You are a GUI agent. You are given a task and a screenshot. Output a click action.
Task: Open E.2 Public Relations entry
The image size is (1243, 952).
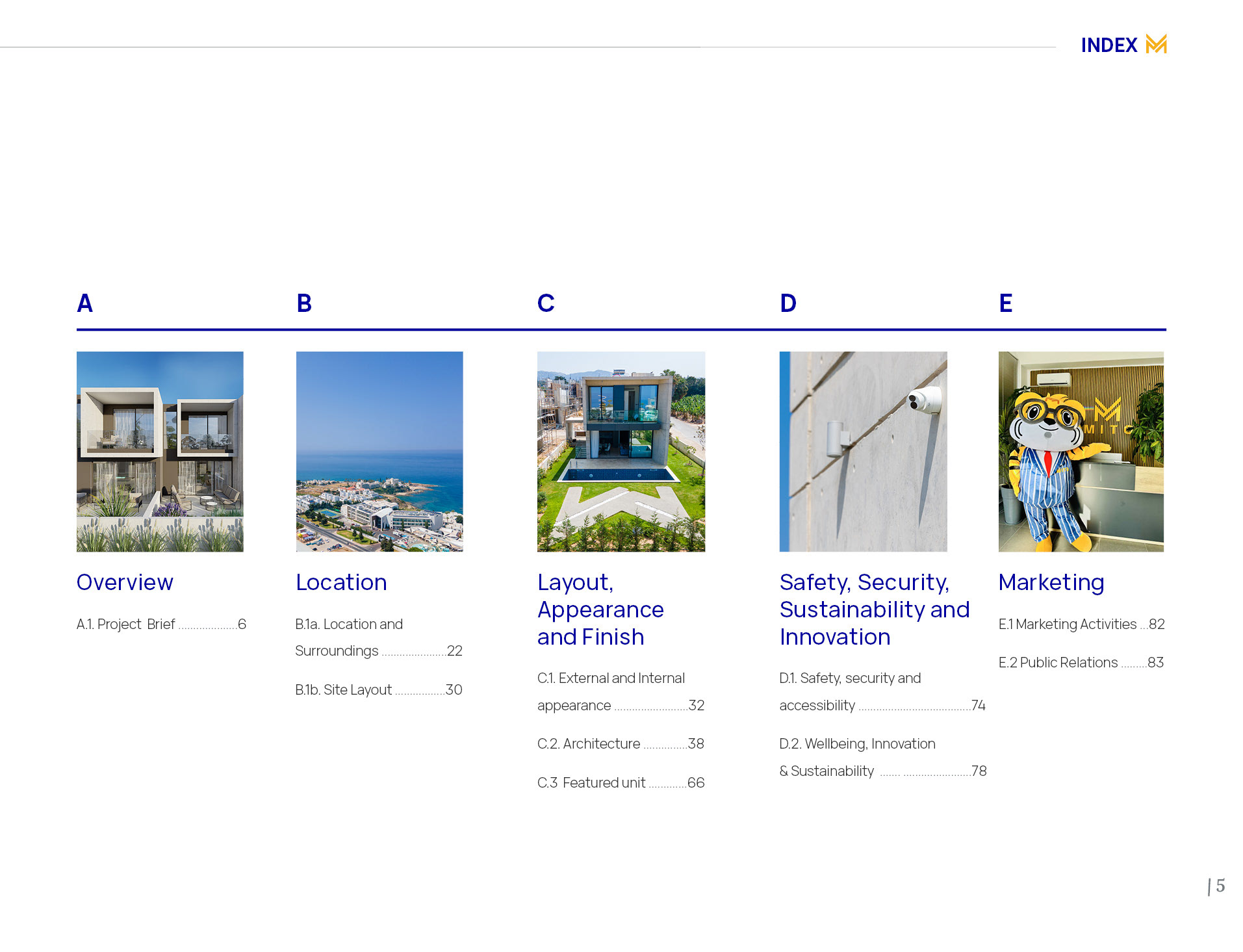(x=1081, y=663)
